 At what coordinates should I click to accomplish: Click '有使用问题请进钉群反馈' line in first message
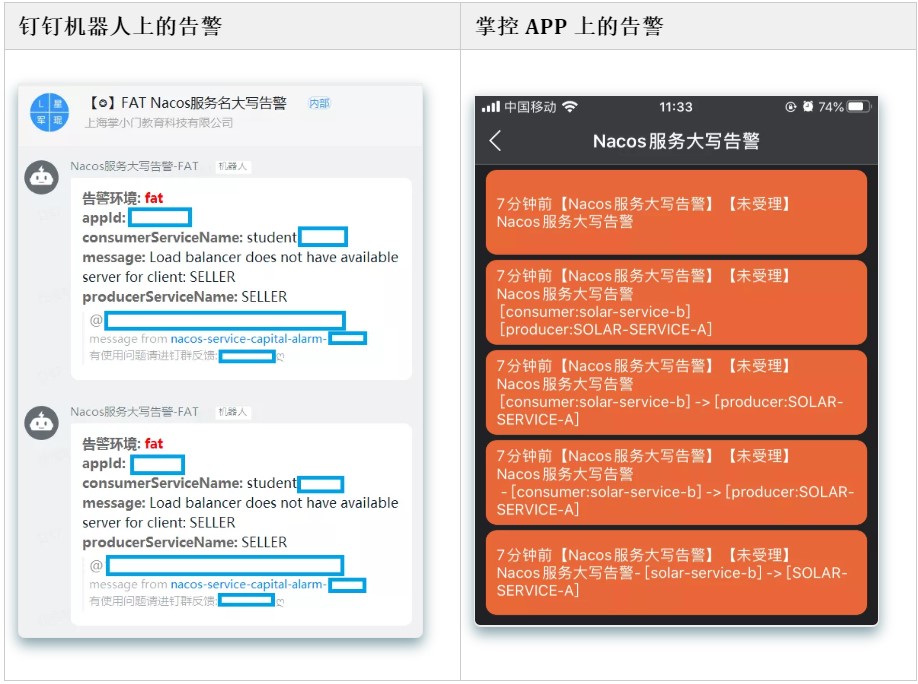tap(153, 355)
